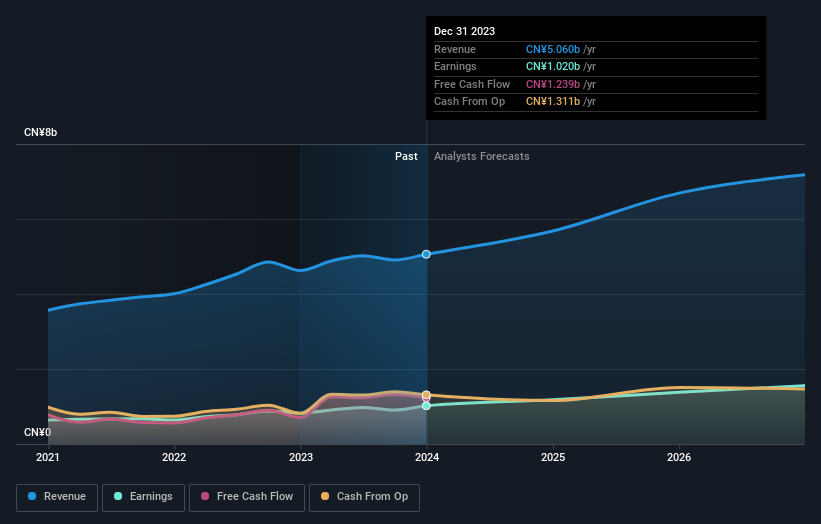Click the 2024 x-axis label

(x=427, y=458)
